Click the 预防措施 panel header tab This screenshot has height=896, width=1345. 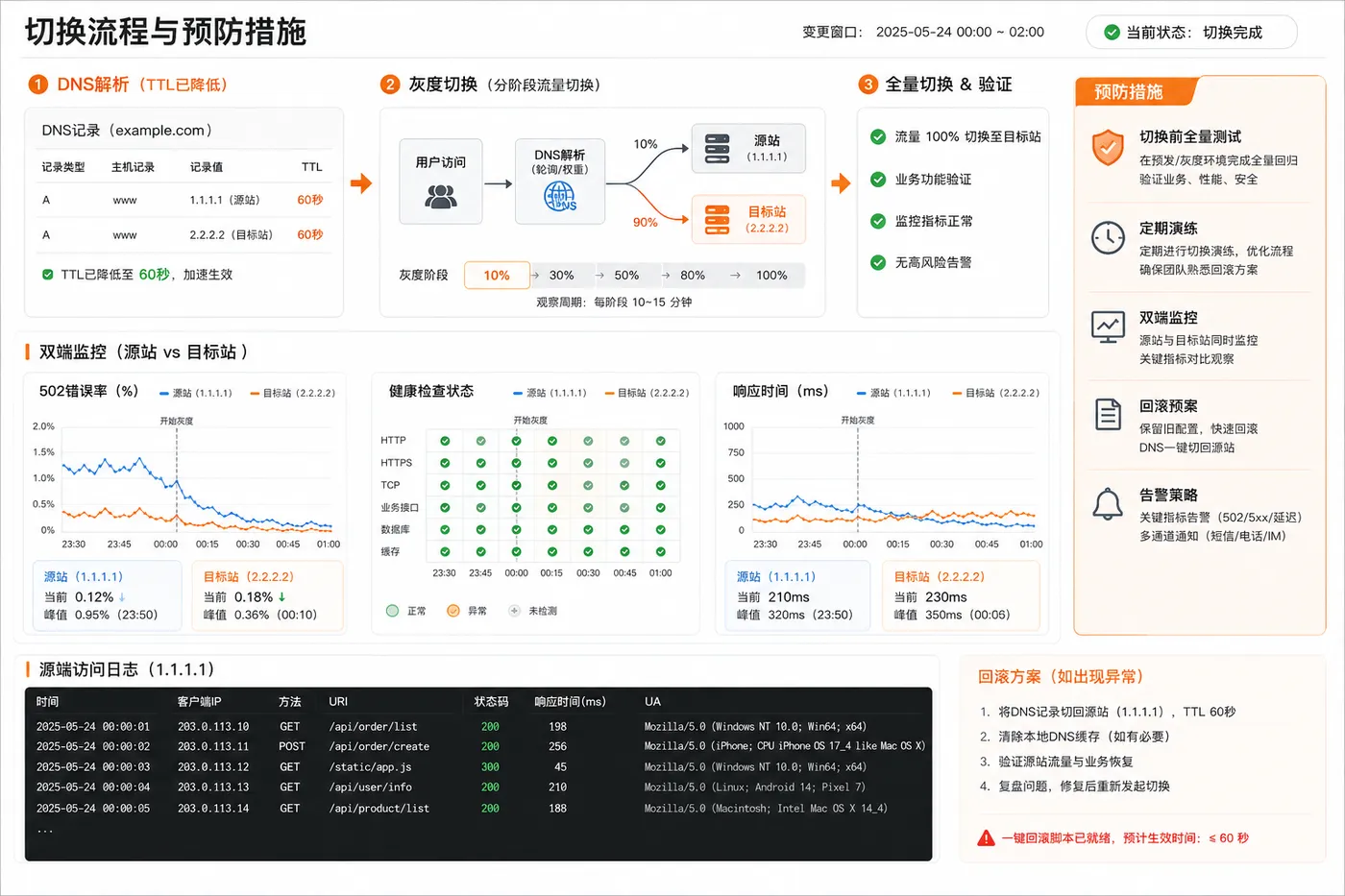[1136, 92]
